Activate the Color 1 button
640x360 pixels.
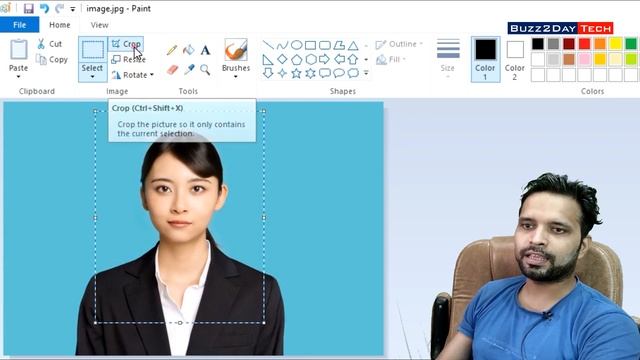pyautogui.click(x=485, y=59)
